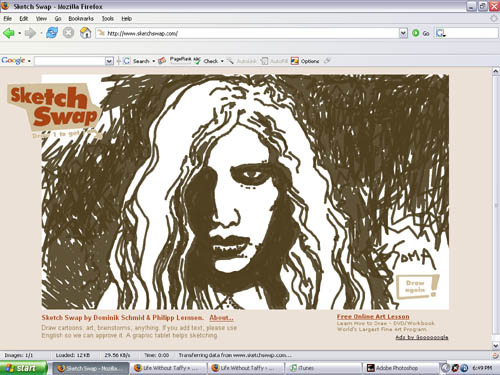The image size is (500, 375).
Task: Click the Ads by Google link
Action: [422, 337]
